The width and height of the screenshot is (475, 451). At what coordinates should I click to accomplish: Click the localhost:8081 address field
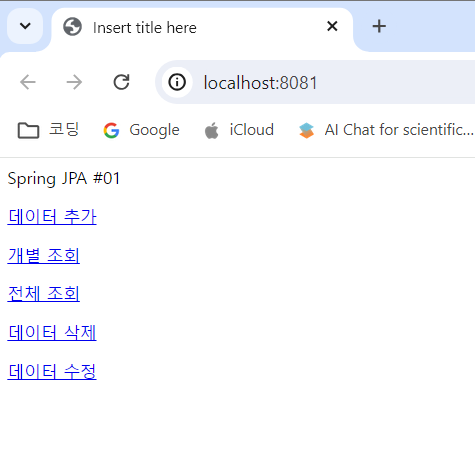315,82
